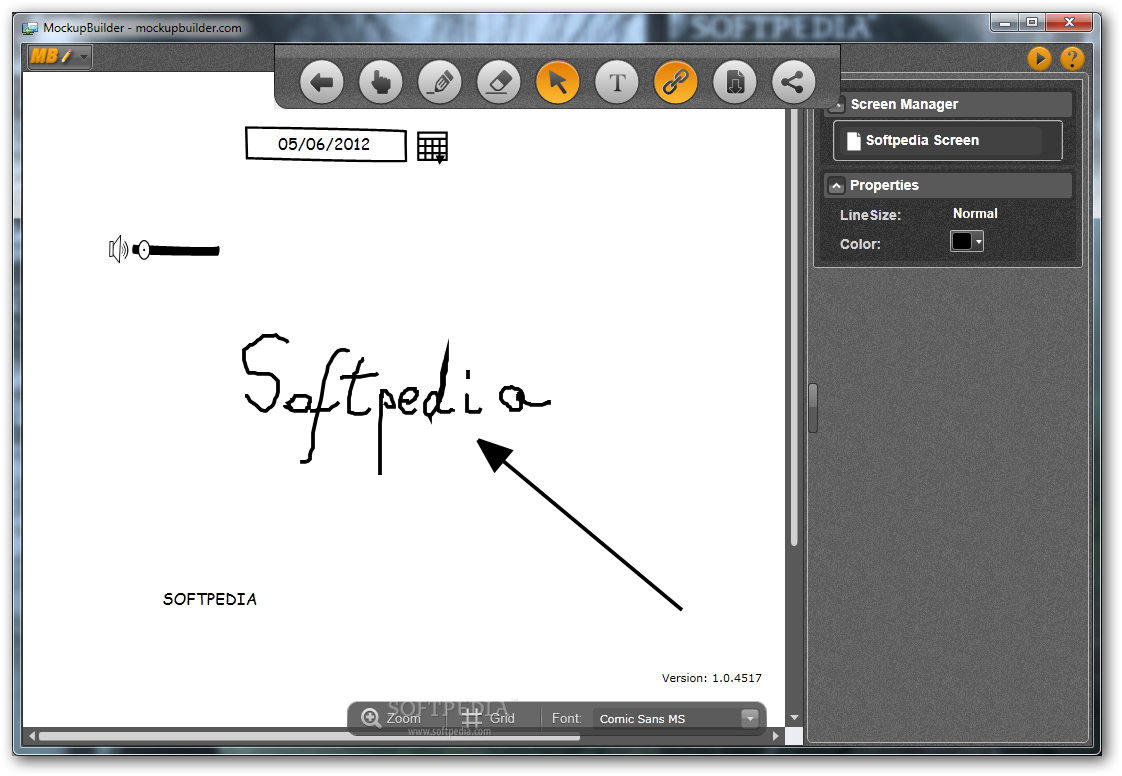Click the horizontal scrollbar right arrow
Screen dimensions: 1122x776
(x=776, y=736)
